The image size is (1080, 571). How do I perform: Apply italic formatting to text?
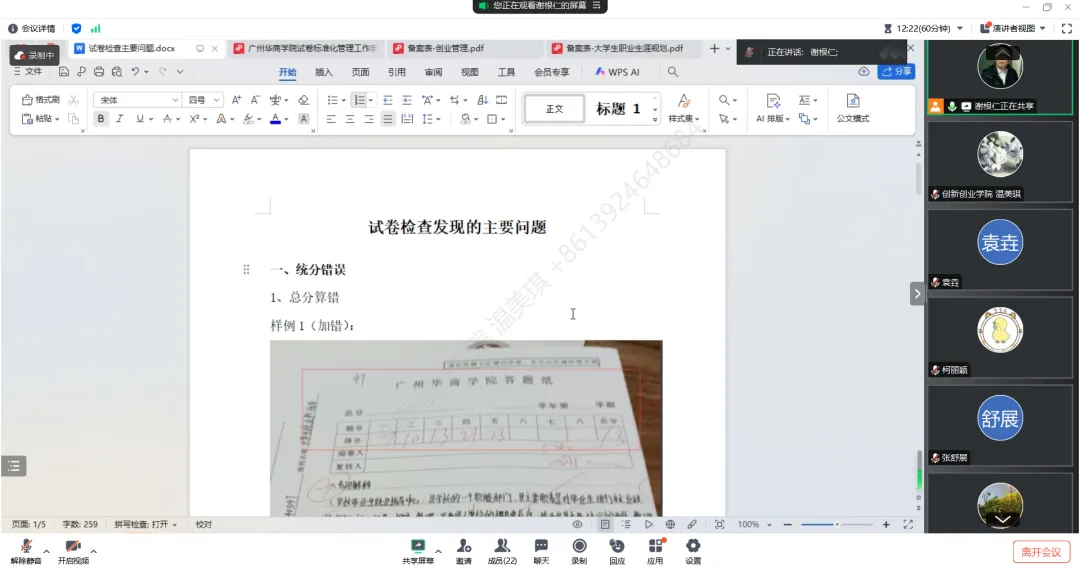119,119
